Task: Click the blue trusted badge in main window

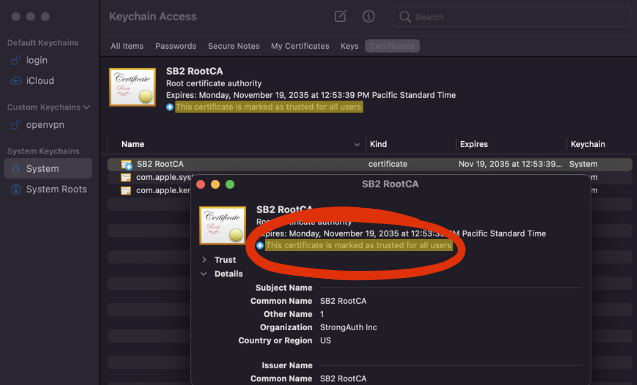Action: point(170,107)
